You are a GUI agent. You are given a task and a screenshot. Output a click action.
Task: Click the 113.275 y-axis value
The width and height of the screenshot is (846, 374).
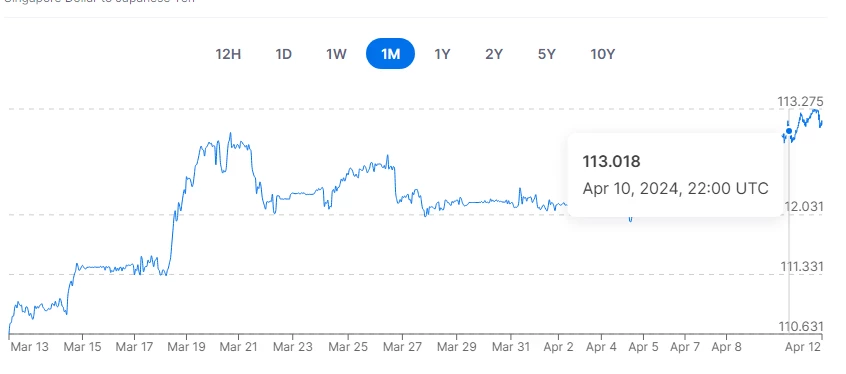[x=800, y=101]
